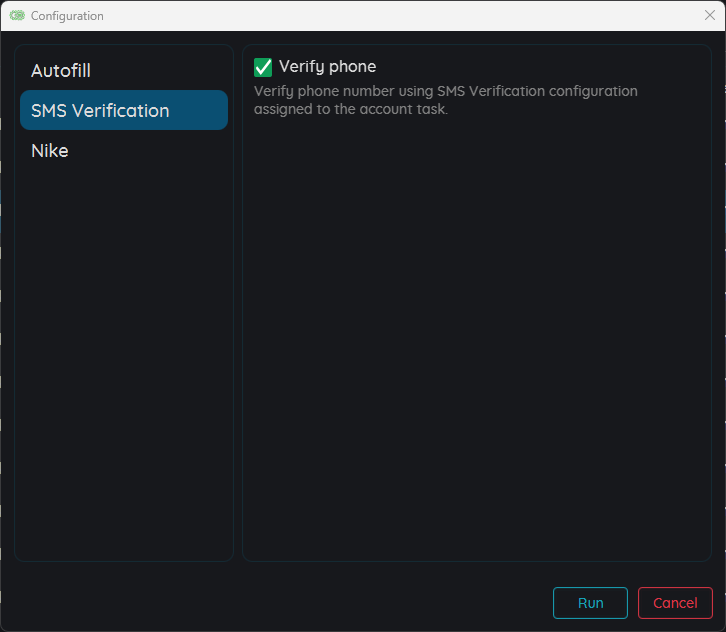Click the gap between Run and Cancel buttons

[x=633, y=603]
